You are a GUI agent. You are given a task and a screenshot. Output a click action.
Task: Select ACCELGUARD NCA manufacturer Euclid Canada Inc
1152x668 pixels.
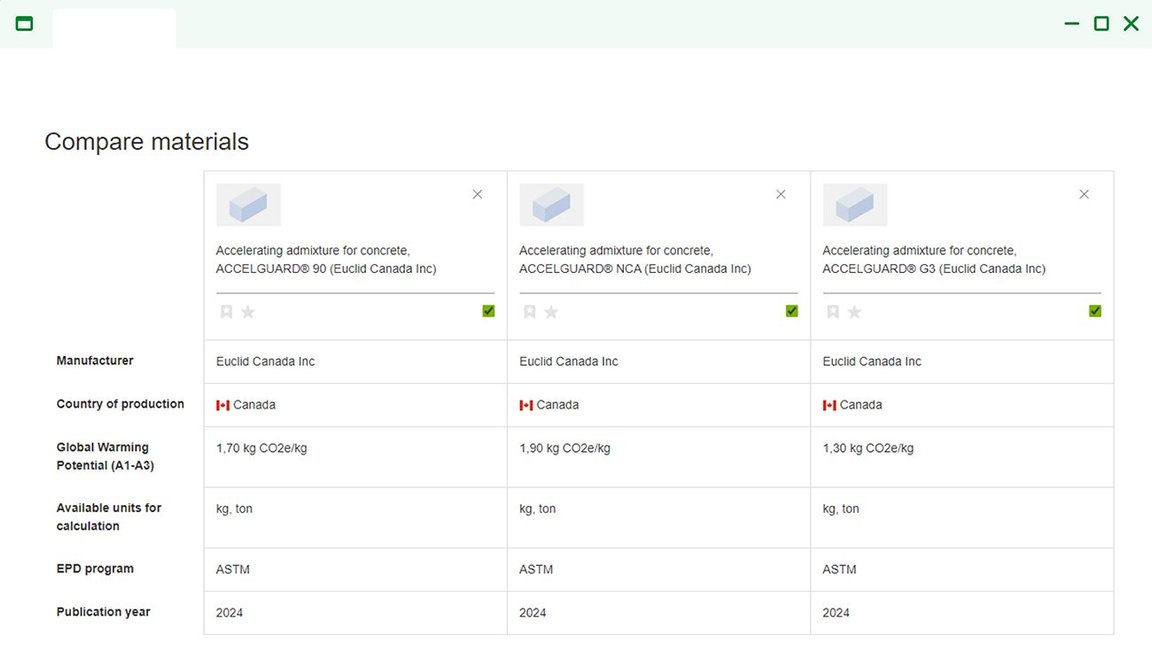point(569,362)
